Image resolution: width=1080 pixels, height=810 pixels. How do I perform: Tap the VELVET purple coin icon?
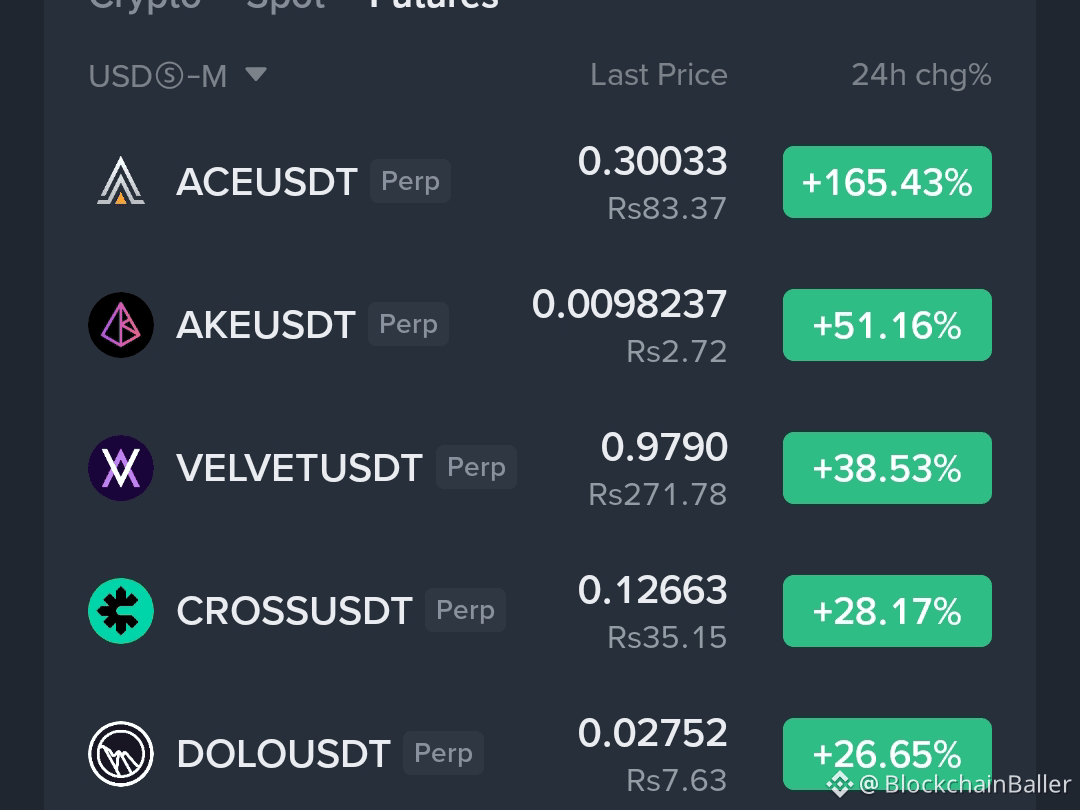121,468
